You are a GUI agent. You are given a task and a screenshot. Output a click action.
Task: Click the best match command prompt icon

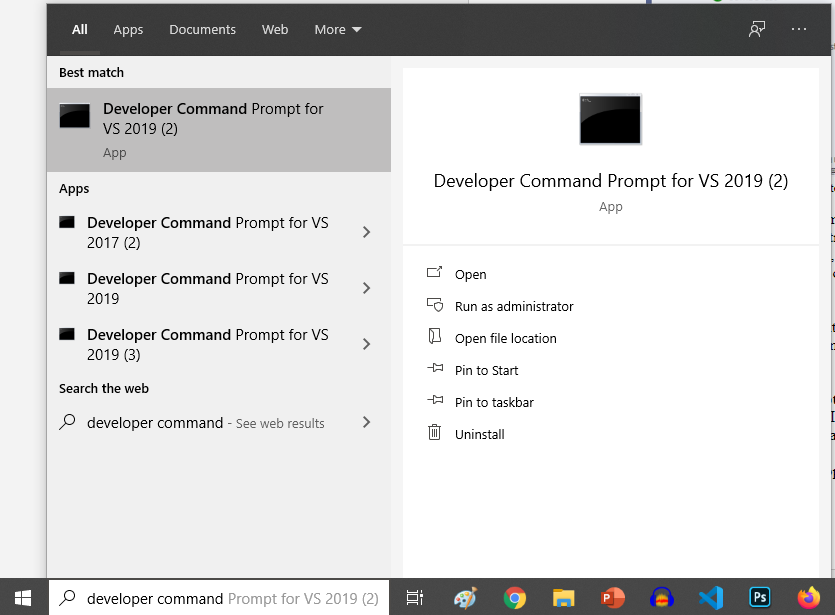click(x=75, y=116)
